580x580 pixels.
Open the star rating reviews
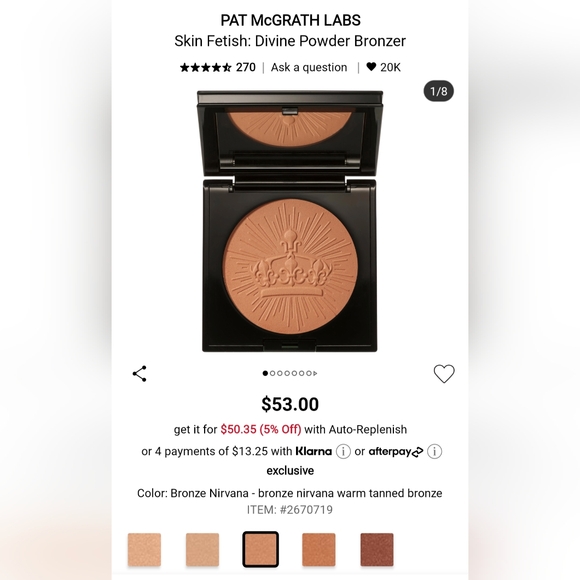pos(206,68)
